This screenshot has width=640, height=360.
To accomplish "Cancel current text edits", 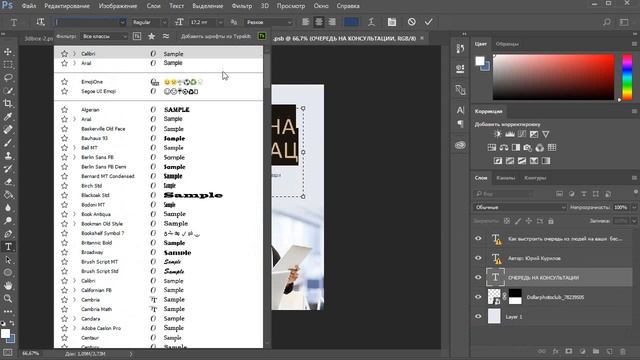I will (x=411, y=22).
